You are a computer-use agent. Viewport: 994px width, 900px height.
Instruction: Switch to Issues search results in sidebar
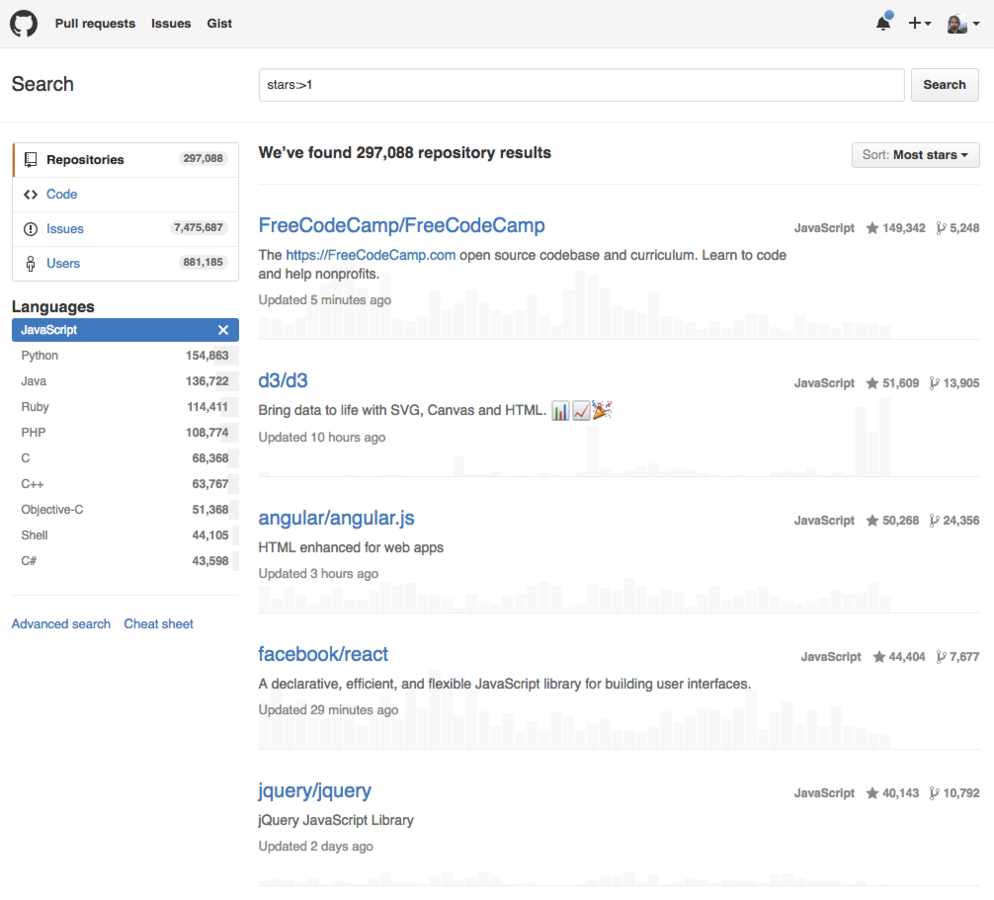tap(126, 229)
